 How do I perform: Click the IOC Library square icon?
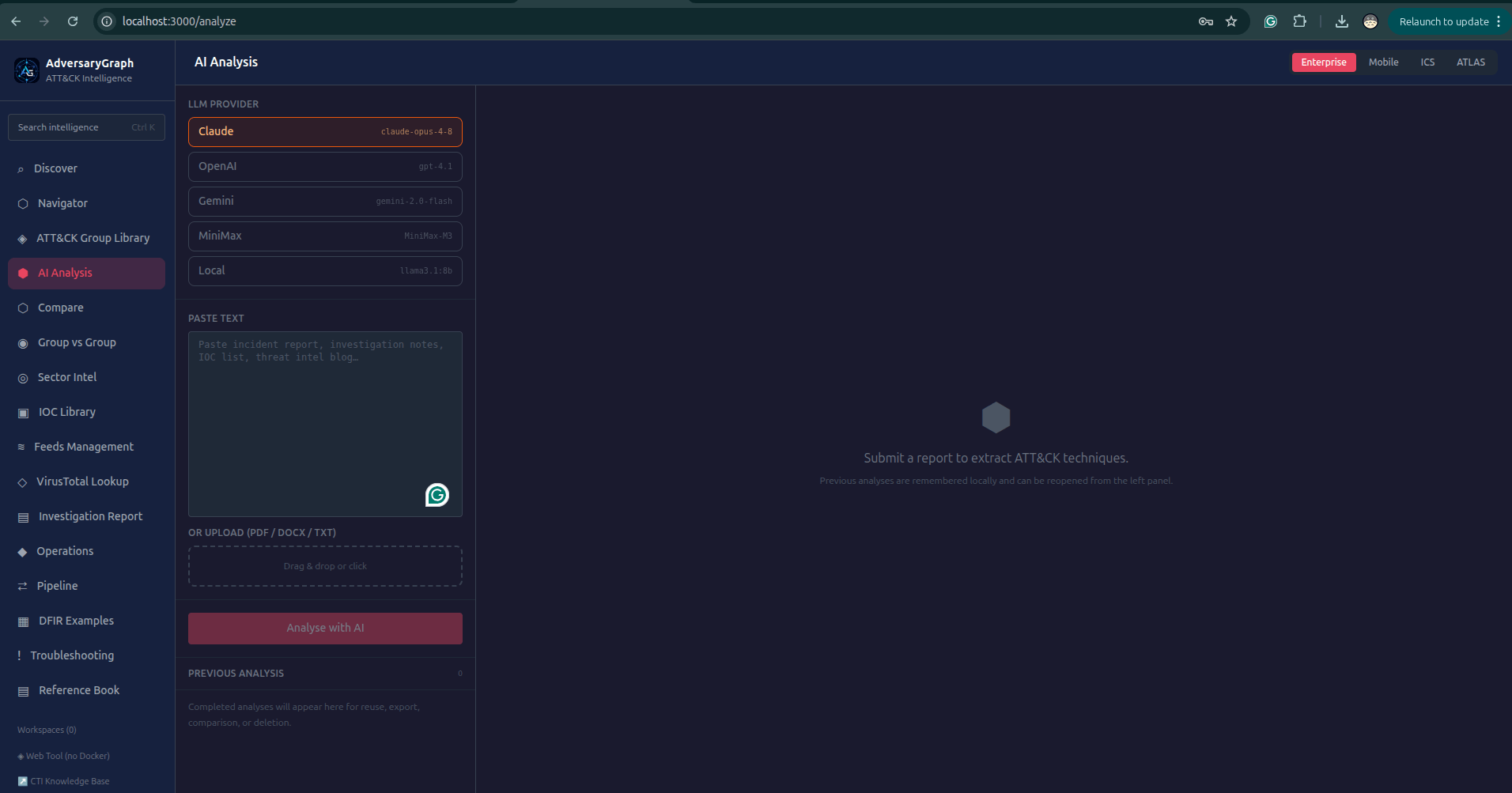(x=23, y=413)
